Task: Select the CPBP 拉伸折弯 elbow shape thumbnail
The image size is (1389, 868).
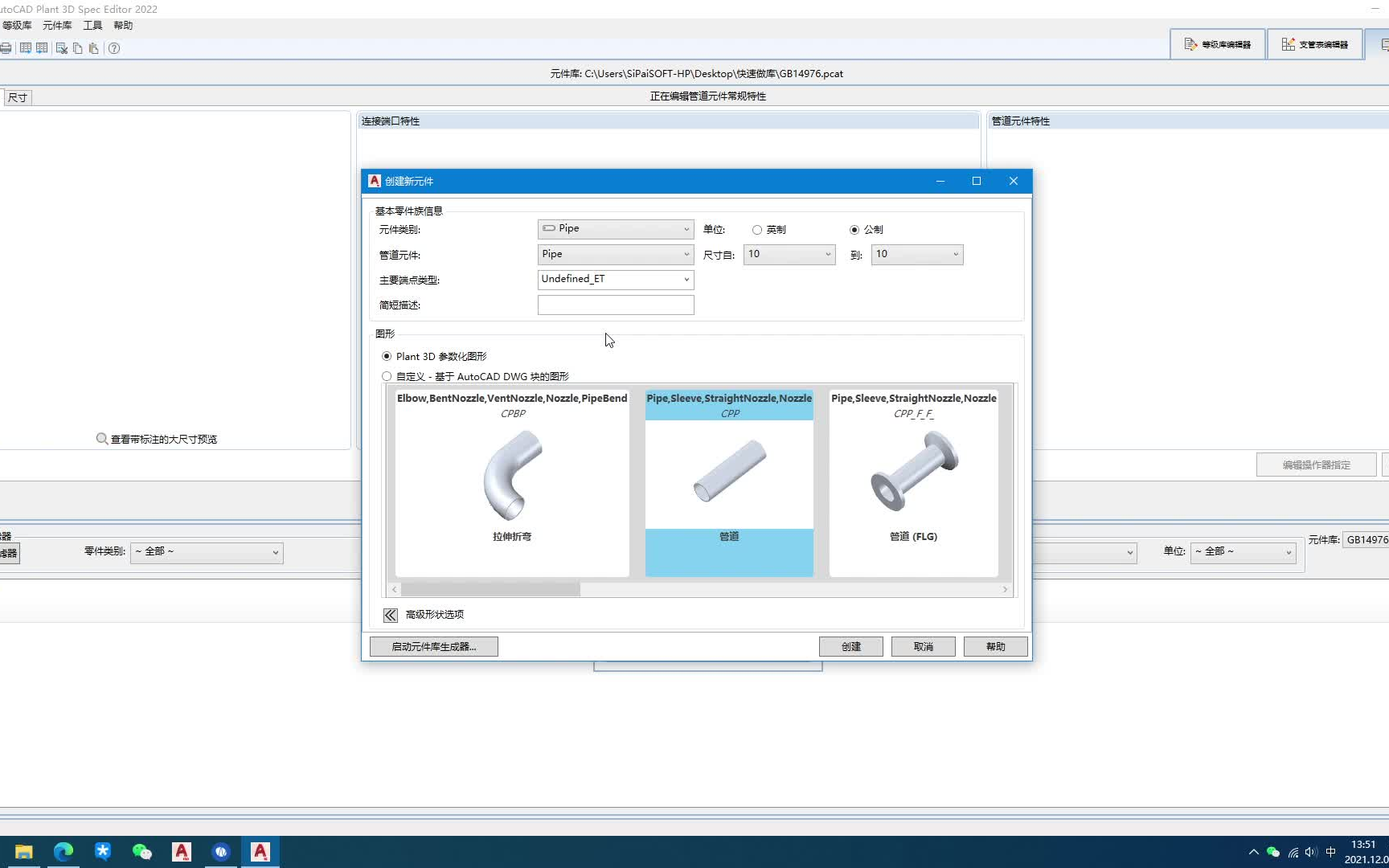Action: (x=512, y=482)
